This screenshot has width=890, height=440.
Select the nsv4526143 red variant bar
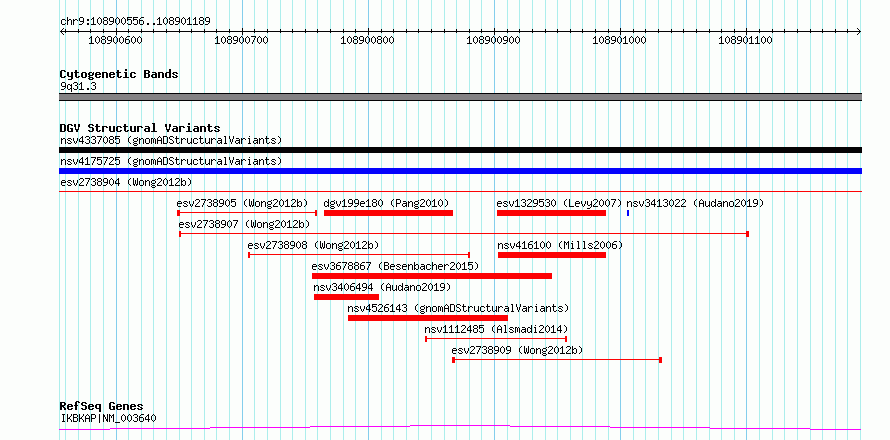[x=428, y=318]
